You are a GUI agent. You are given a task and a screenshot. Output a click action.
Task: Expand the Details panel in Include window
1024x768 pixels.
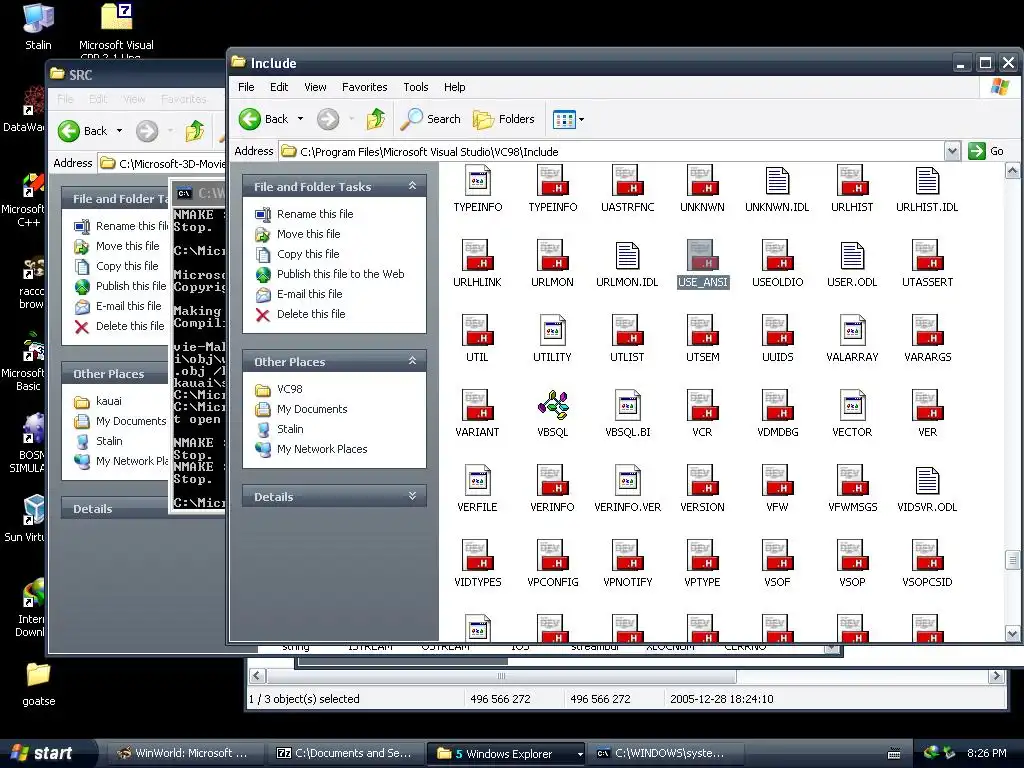tap(413, 496)
